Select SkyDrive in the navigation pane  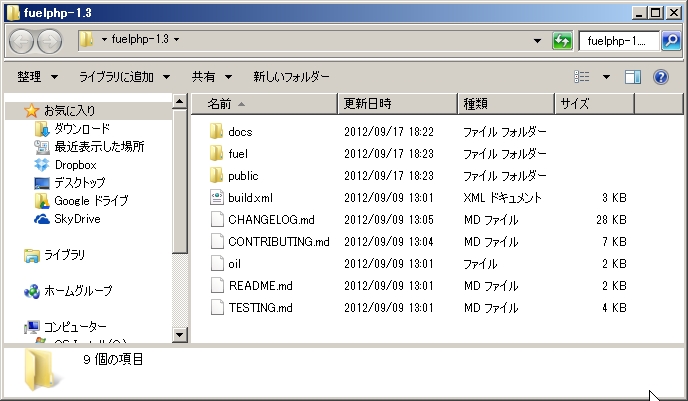77,218
